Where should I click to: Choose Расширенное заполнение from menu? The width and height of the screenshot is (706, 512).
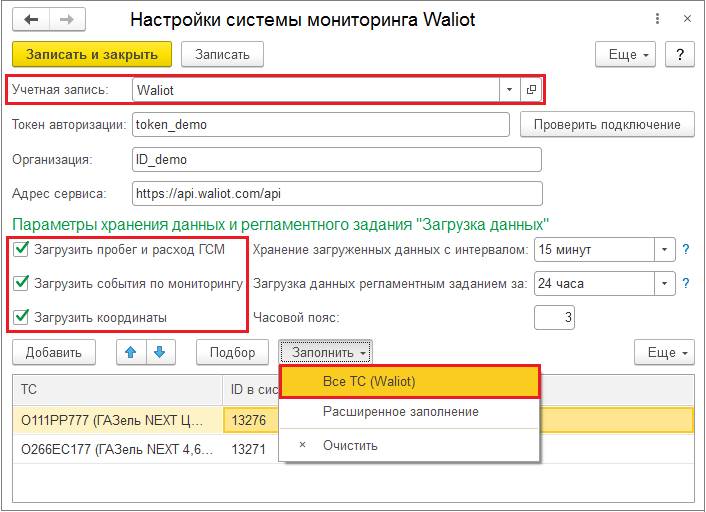point(400,411)
